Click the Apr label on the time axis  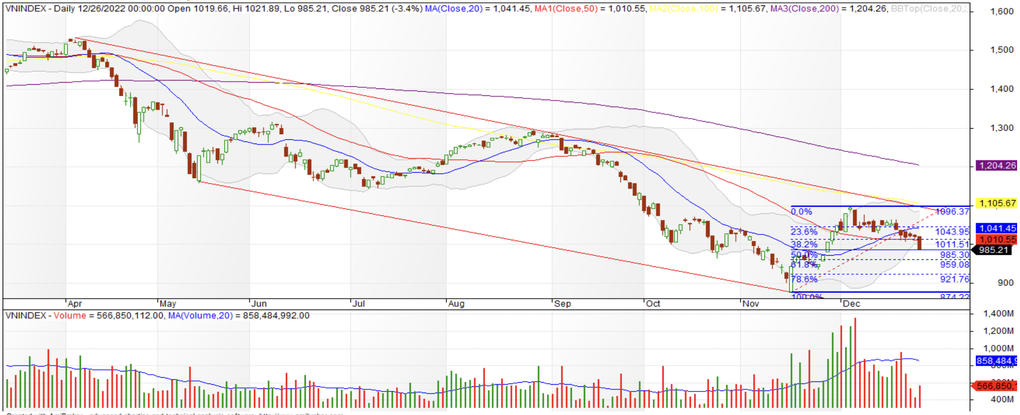click(x=74, y=302)
